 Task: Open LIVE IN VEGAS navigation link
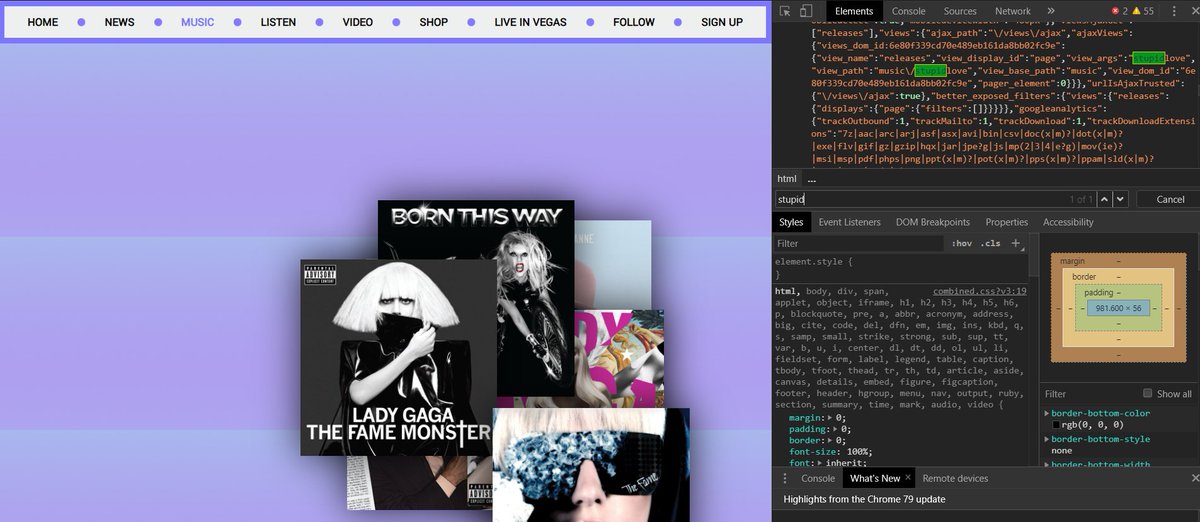point(530,22)
